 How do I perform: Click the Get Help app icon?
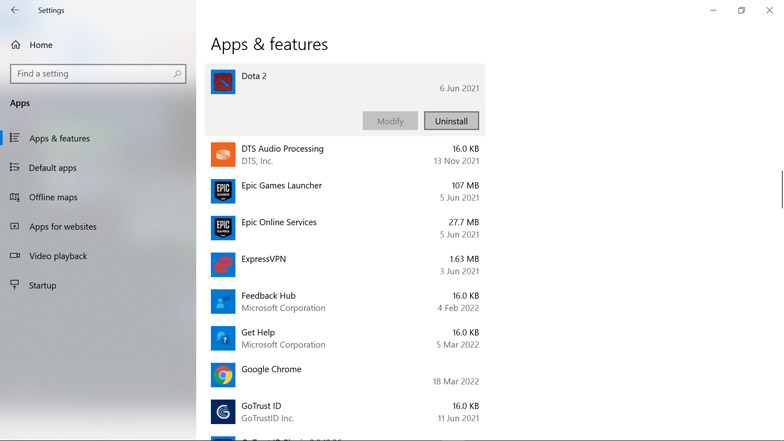[223, 338]
